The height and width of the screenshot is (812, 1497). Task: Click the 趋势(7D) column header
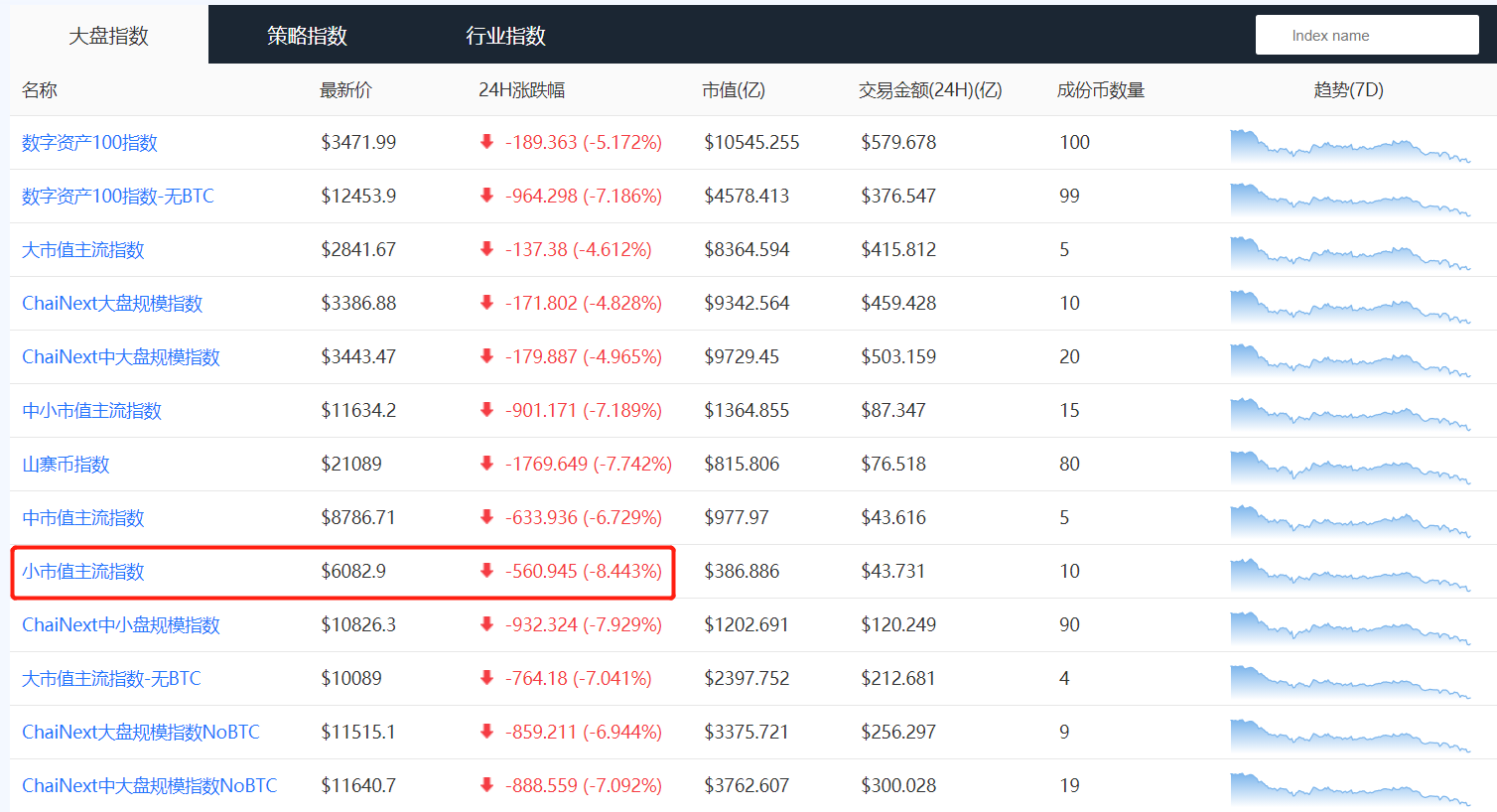[1348, 90]
